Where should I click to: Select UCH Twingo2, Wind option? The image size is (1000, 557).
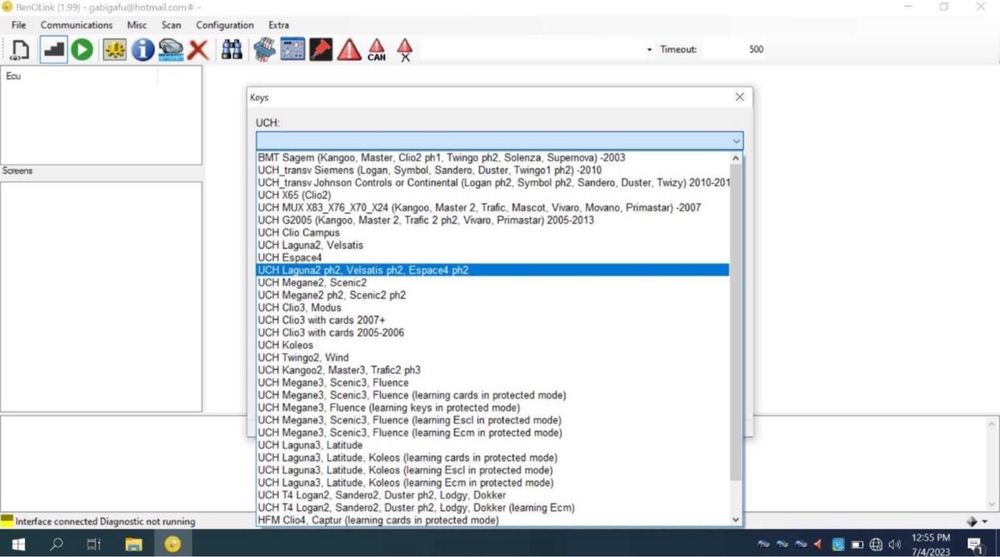point(492,358)
